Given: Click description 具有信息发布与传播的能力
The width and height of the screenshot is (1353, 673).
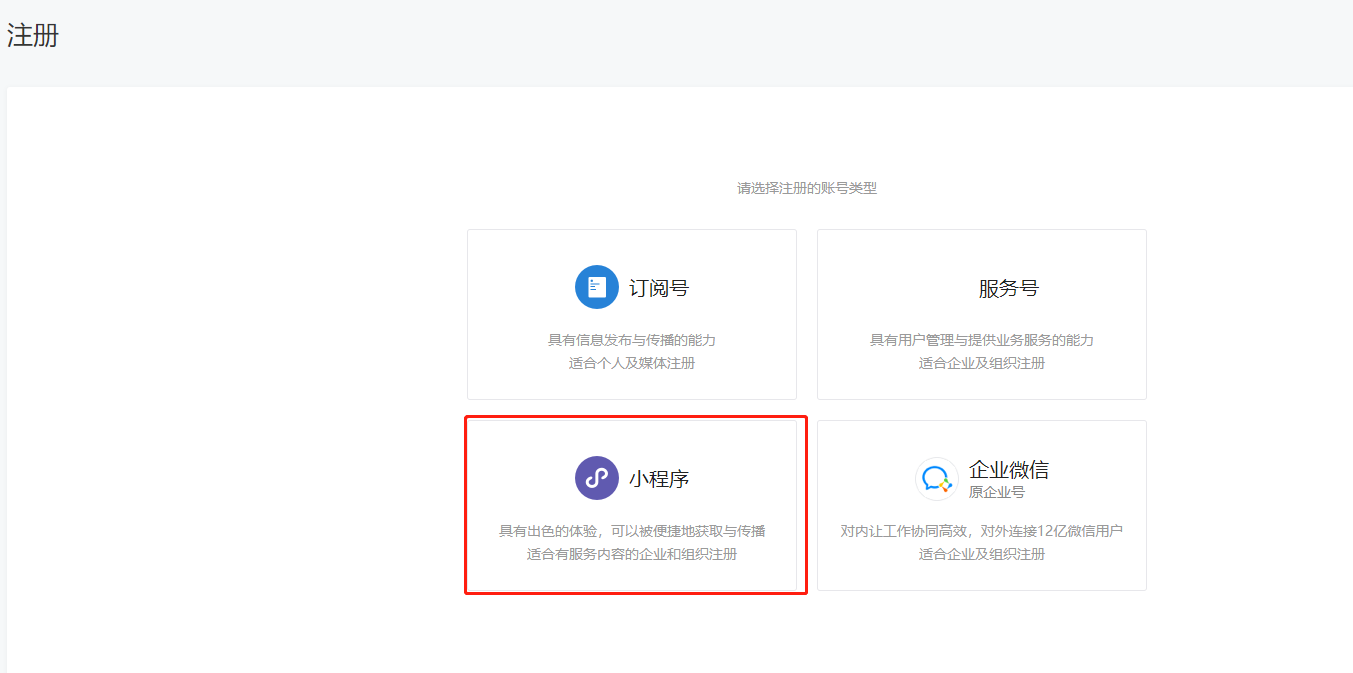Looking at the screenshot, I should [x=632, y=340].
